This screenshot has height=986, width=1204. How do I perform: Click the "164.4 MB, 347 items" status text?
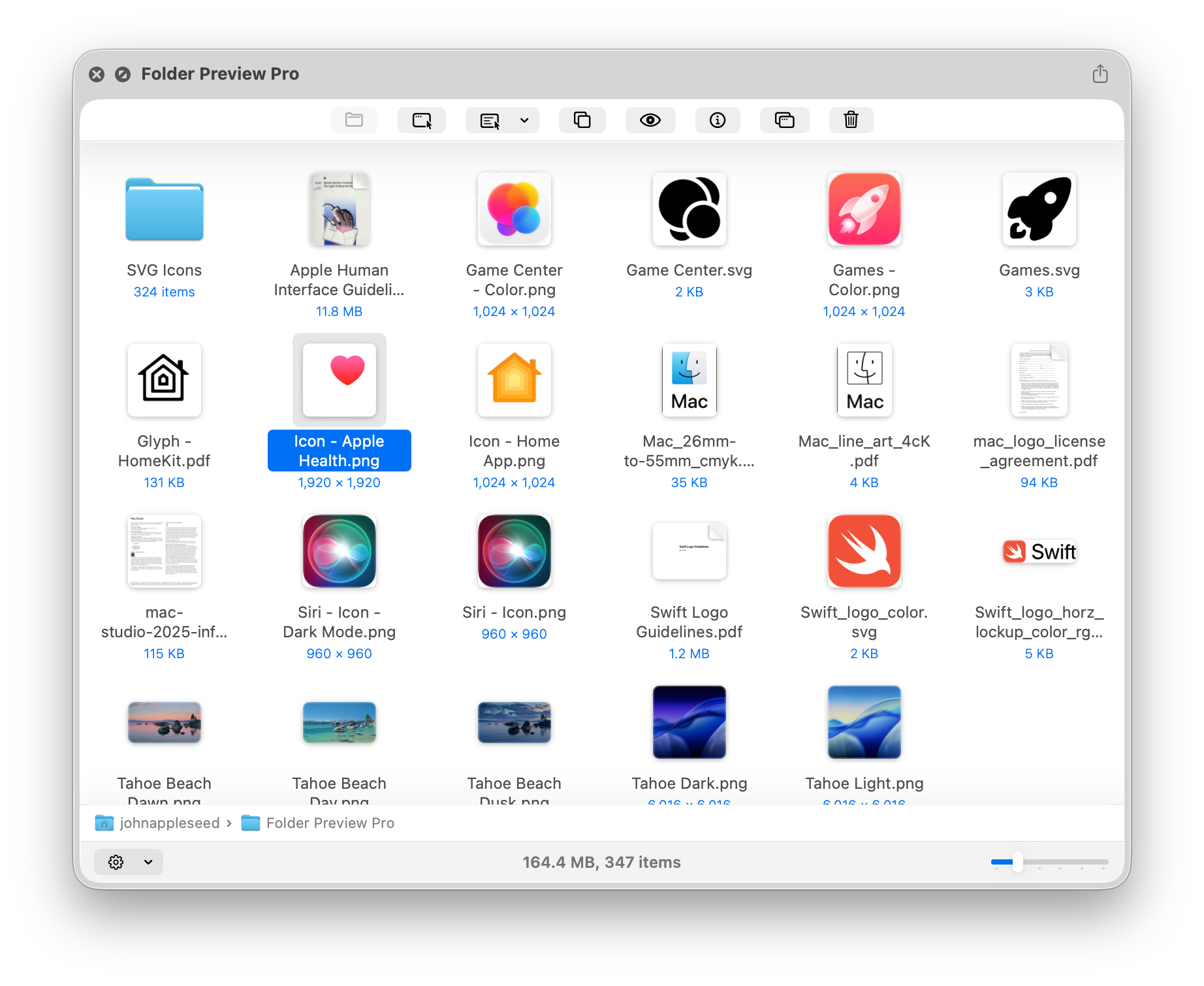(602, 862)
